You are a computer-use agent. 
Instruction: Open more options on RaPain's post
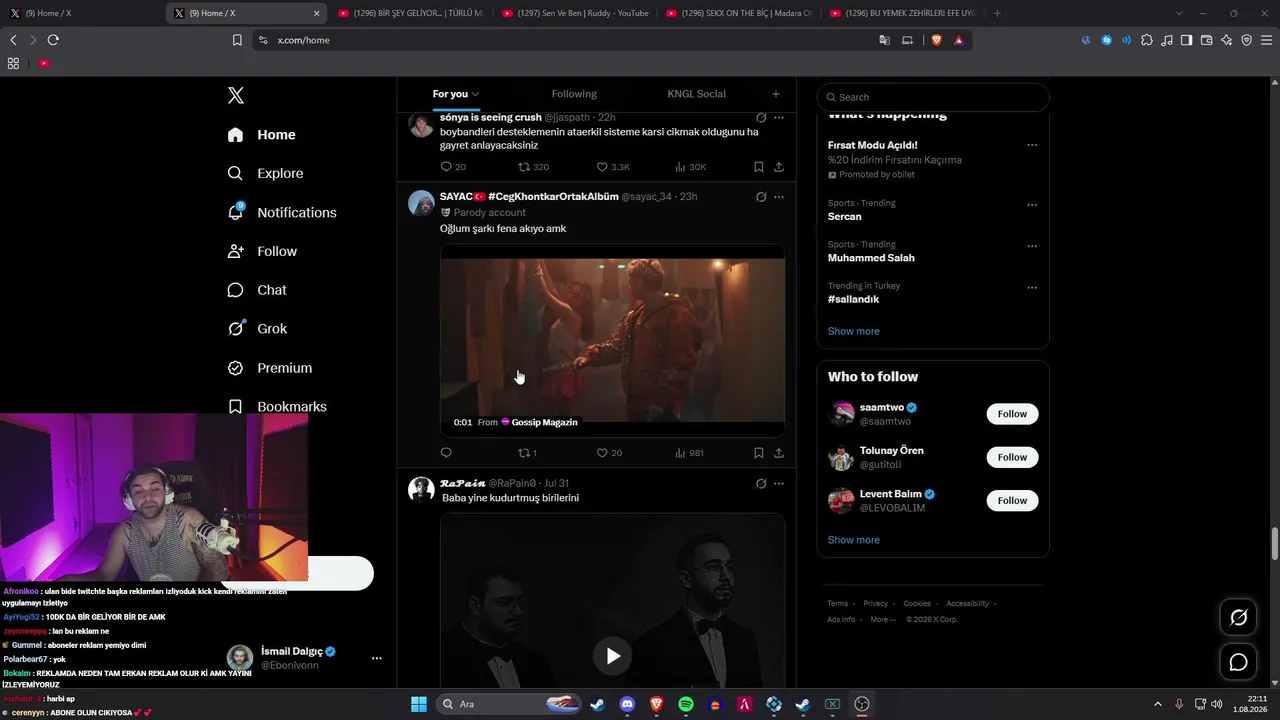tap(779, 484)
